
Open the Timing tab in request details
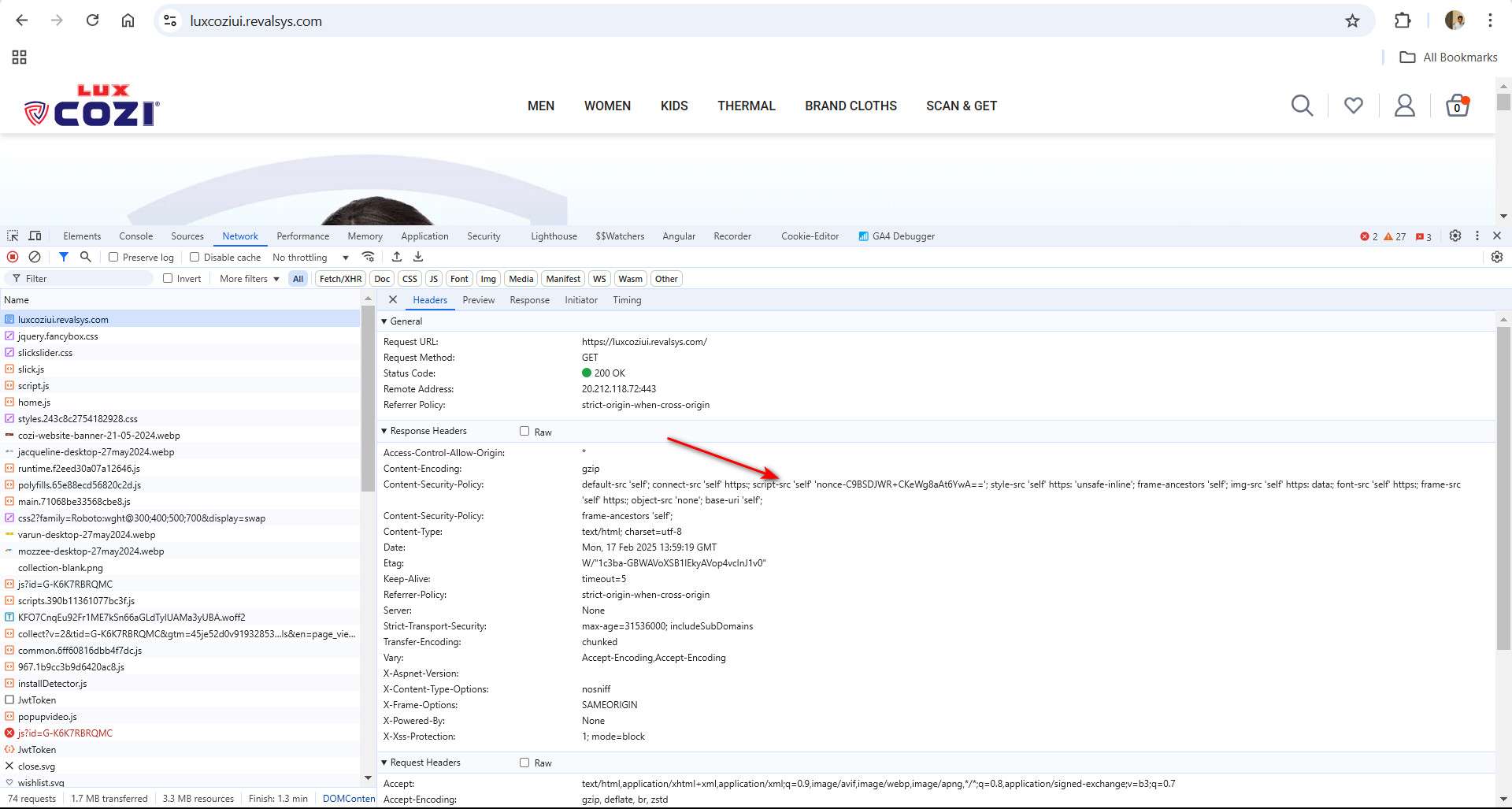[627, 300]
